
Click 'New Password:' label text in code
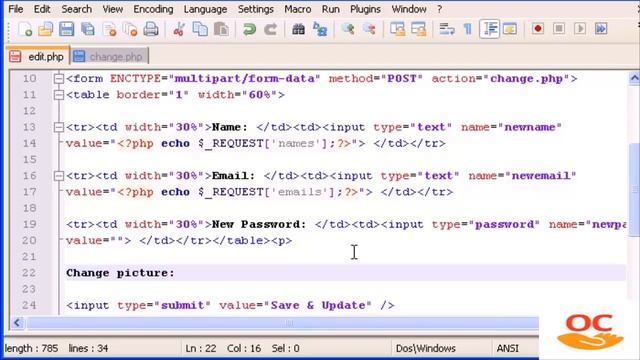pos(259,224)
